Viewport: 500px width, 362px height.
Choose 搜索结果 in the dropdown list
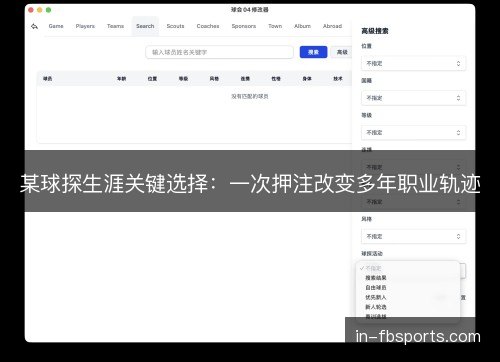click(408, 278)
